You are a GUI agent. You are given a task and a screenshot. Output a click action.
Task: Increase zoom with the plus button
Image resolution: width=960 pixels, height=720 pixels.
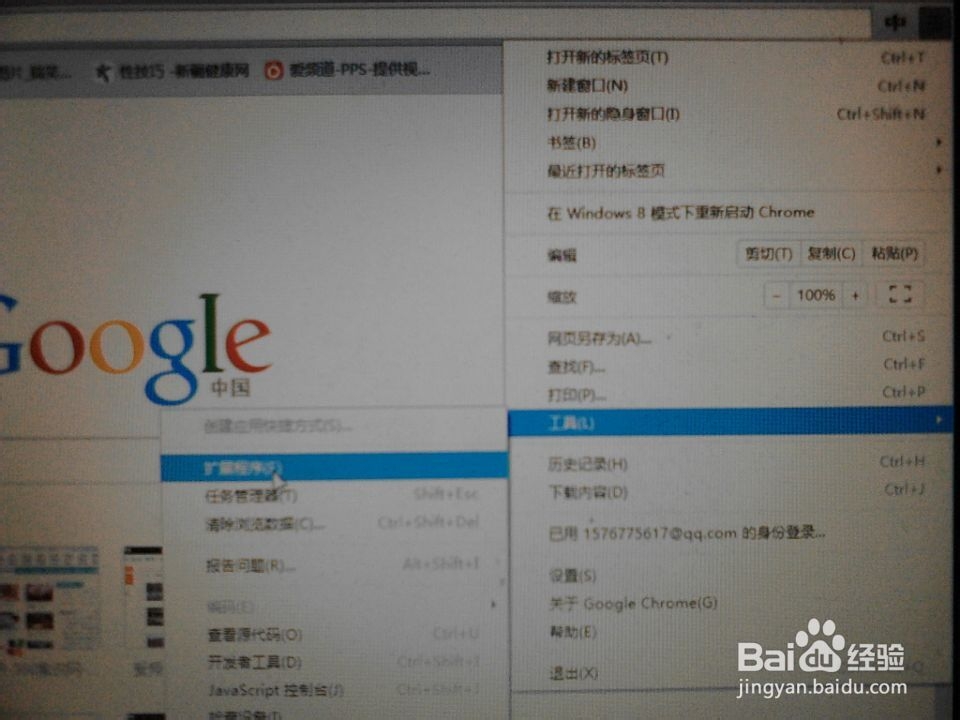click(855, 296)
